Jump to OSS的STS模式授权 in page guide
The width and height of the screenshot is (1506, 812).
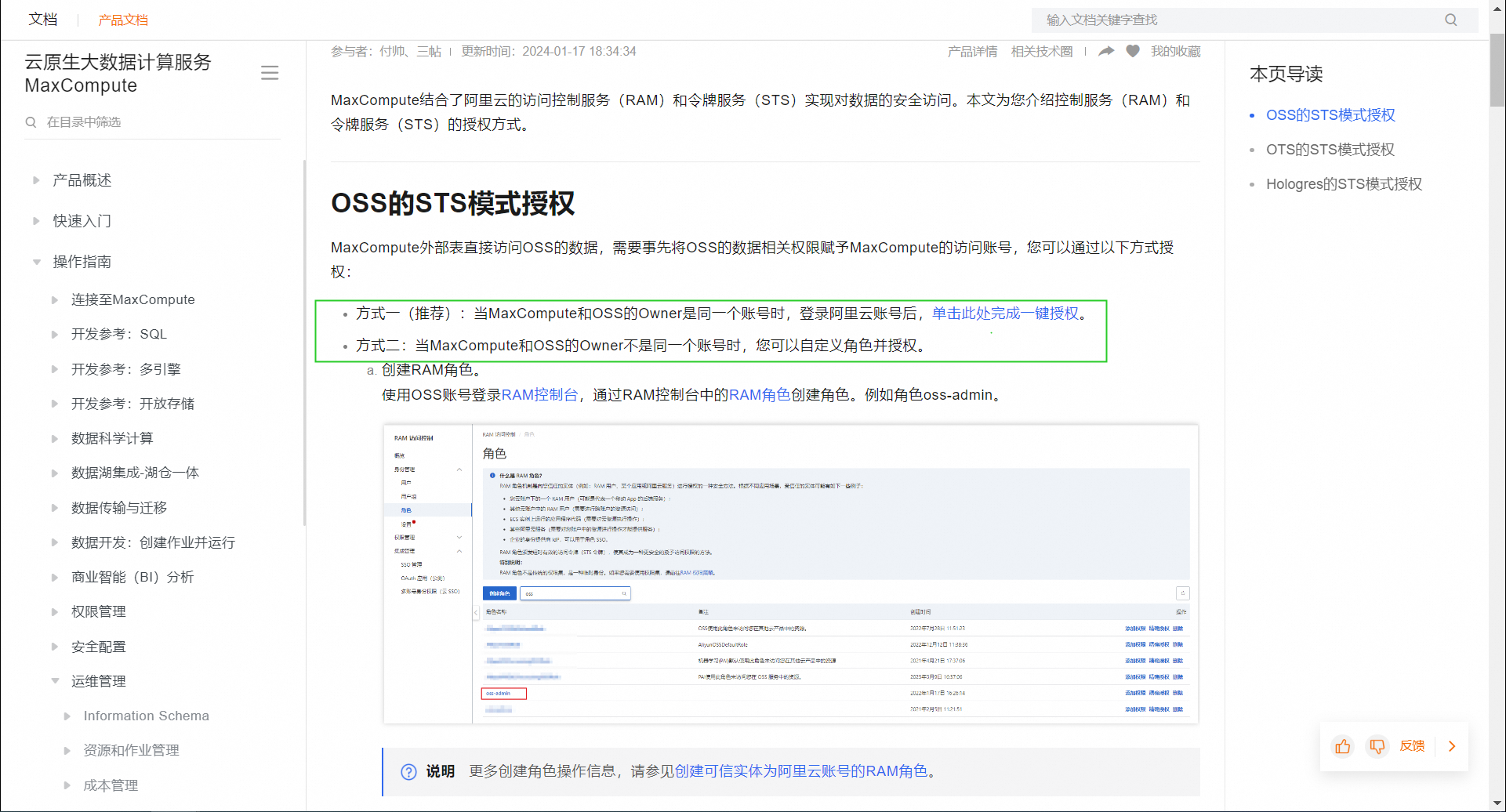click(x=1330, y=115)
